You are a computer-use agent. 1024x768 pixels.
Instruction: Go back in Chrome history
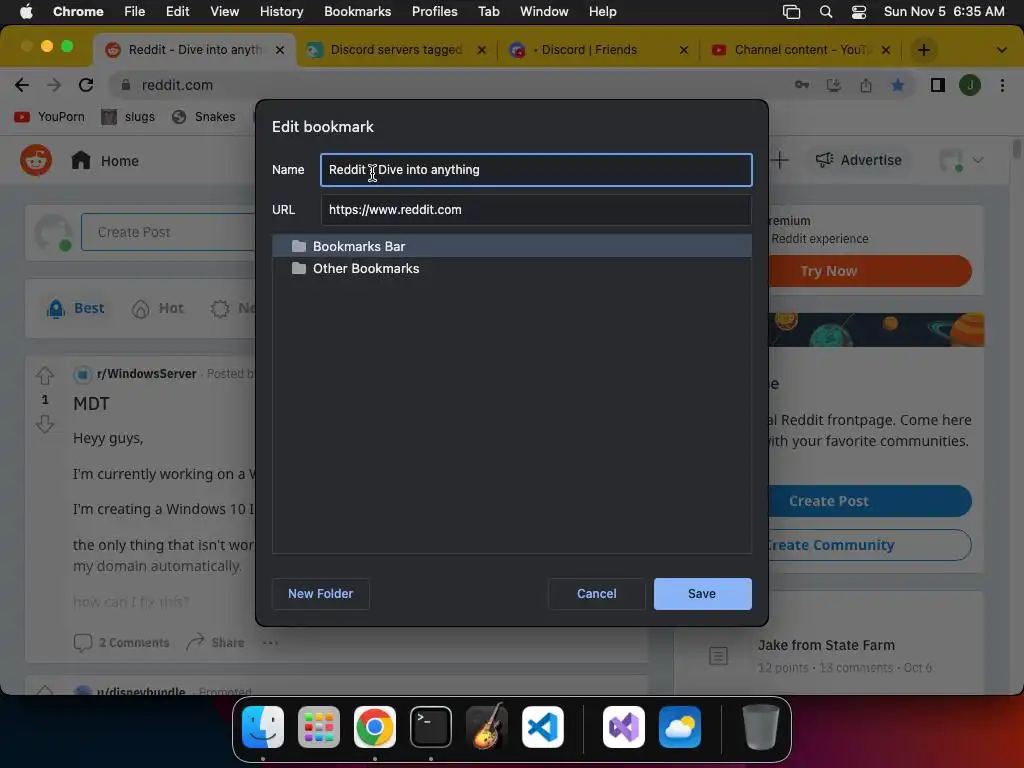click(x=22, y=85)
